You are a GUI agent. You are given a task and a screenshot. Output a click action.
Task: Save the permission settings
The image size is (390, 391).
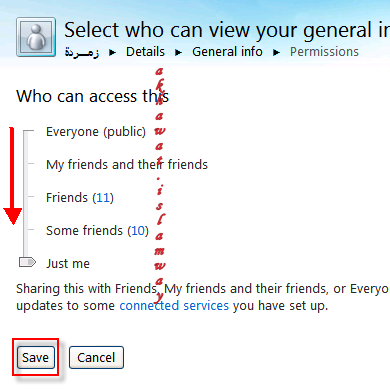tap(36, 358)
